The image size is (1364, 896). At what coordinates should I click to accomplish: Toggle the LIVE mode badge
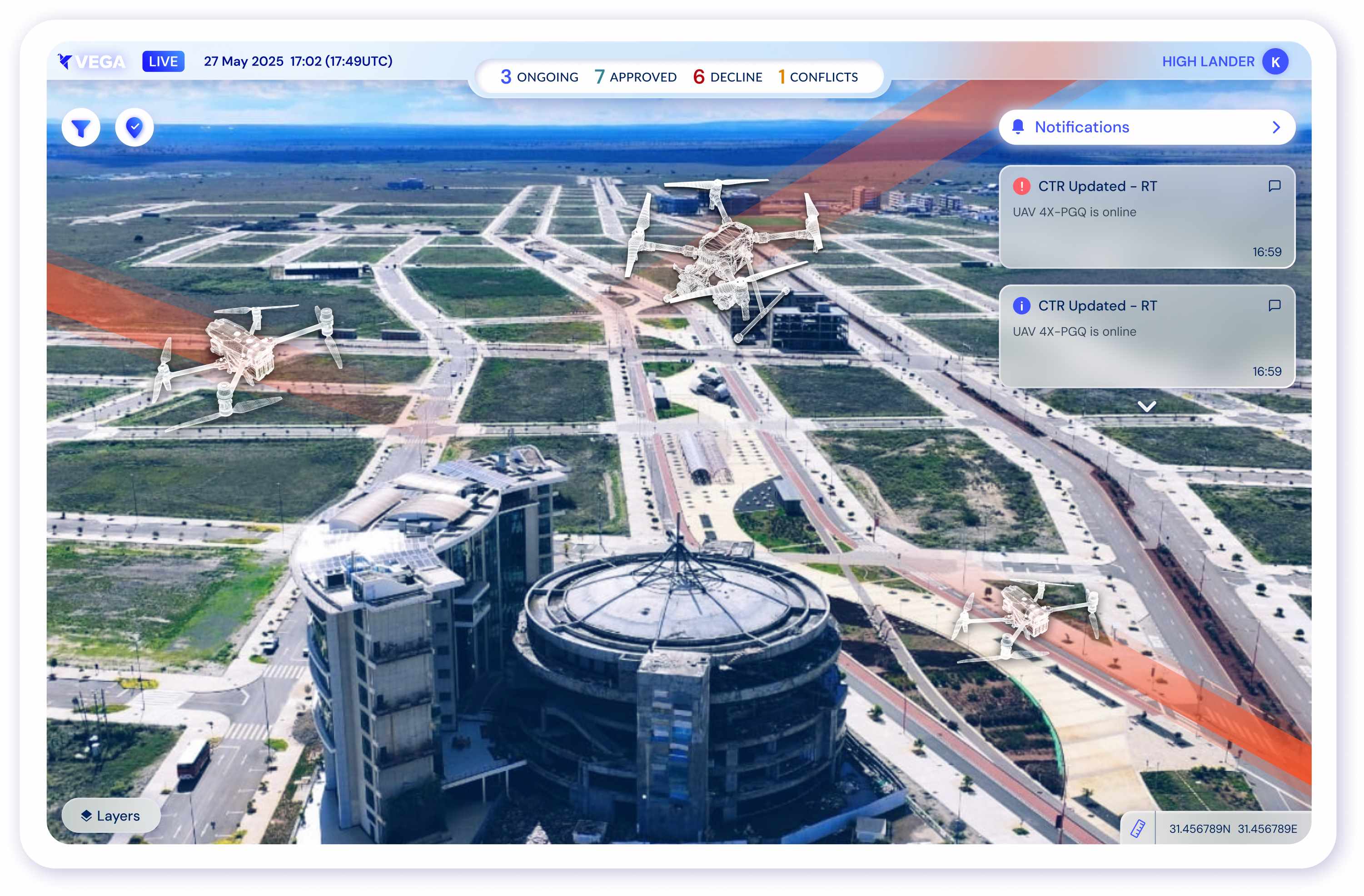(x=163, y=61)
